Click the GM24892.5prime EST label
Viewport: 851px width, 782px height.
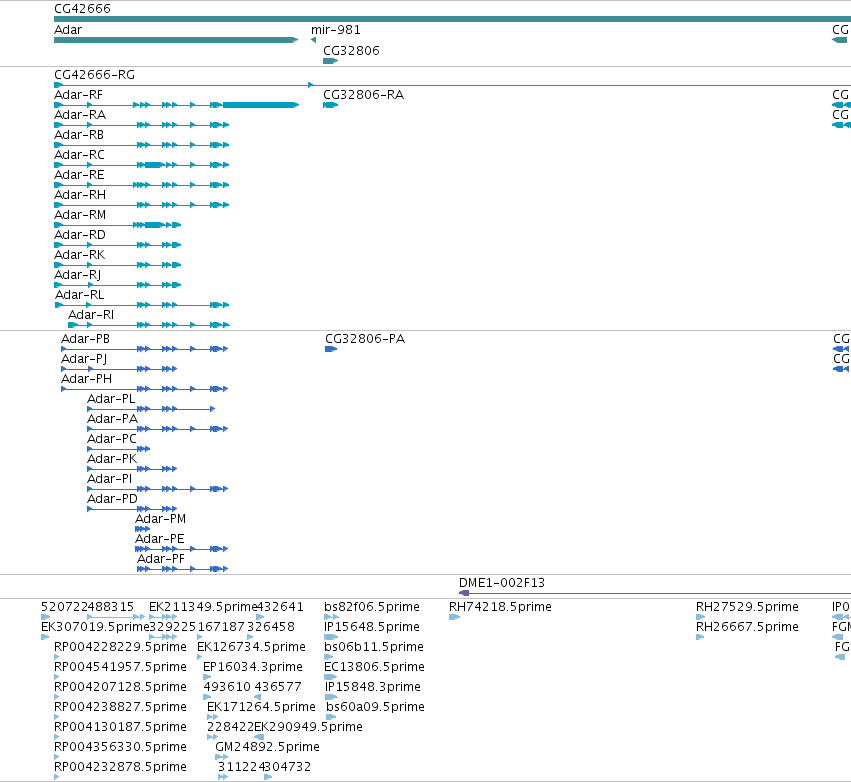267,747
